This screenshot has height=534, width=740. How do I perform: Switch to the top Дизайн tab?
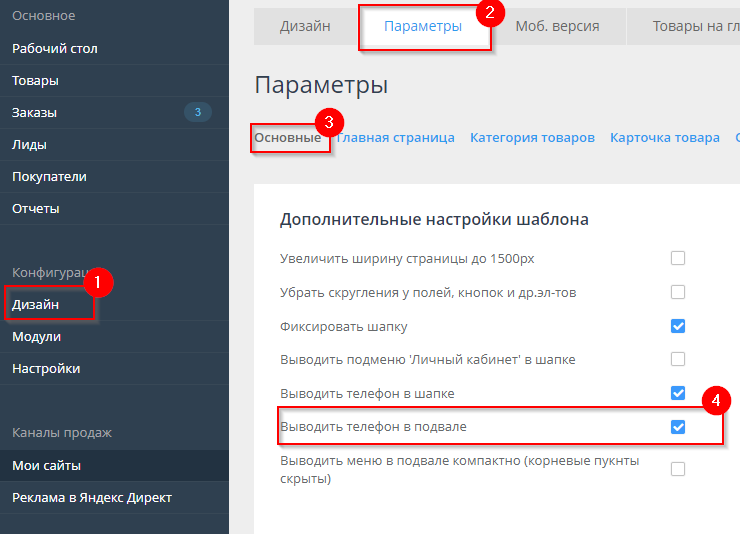(x=305, y=26)
